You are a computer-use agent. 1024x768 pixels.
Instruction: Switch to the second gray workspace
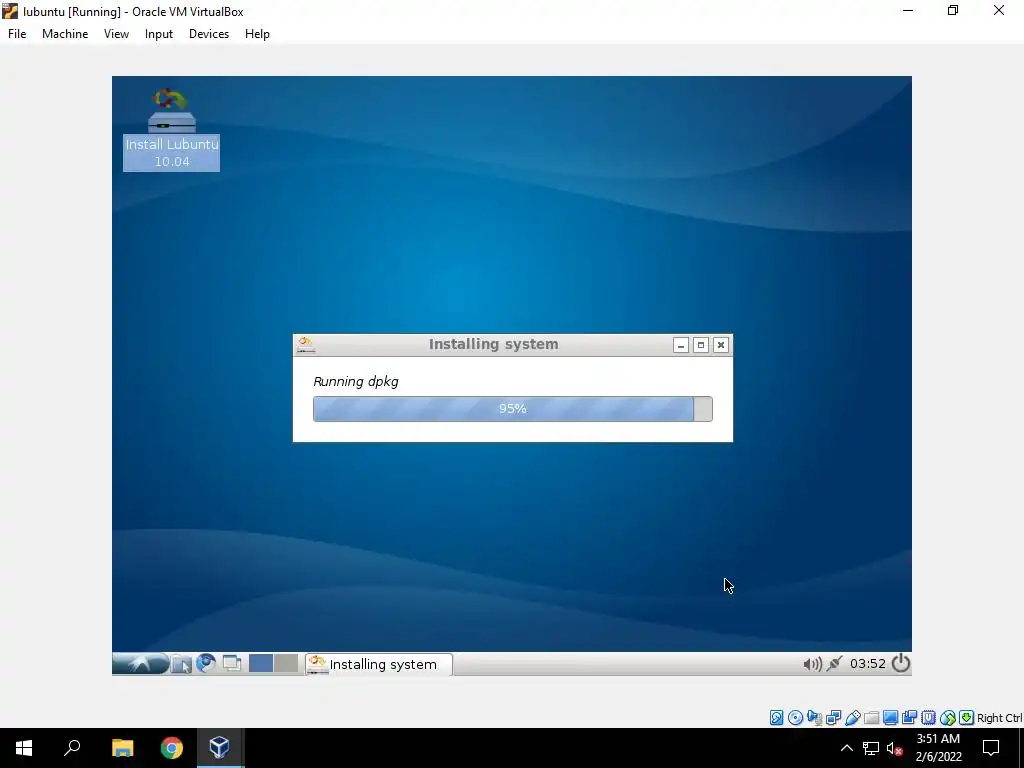click(286, 664)
